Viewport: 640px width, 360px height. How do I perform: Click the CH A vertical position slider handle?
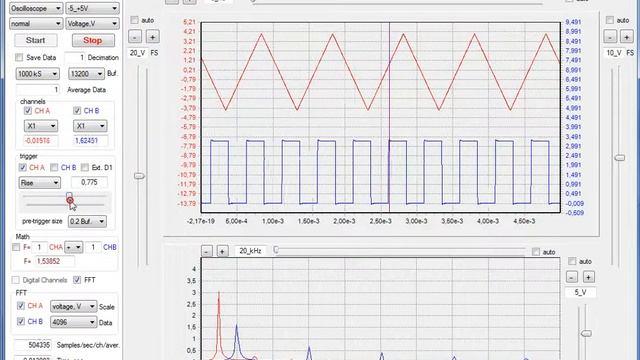(x=139, y=176)
